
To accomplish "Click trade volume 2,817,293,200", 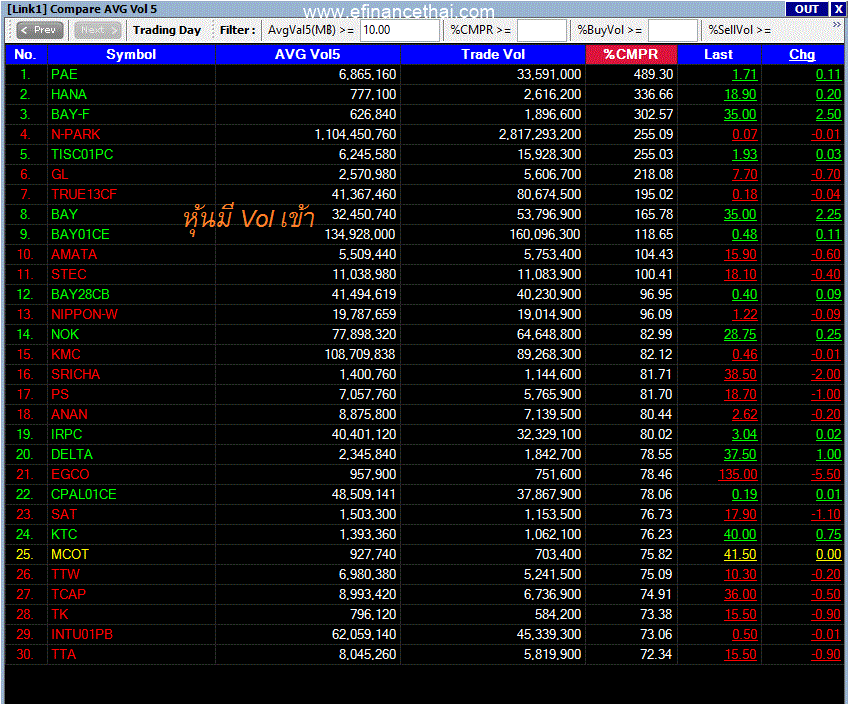I will click(x=540, y=134).
